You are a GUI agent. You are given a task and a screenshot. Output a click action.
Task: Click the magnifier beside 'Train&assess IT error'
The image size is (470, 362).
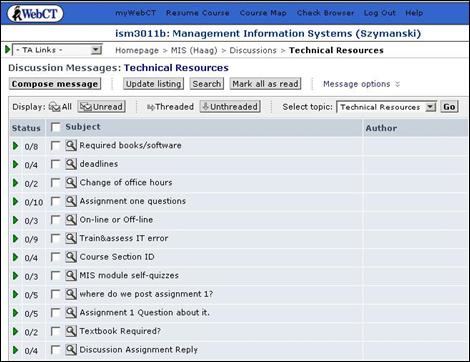(71, 238)
